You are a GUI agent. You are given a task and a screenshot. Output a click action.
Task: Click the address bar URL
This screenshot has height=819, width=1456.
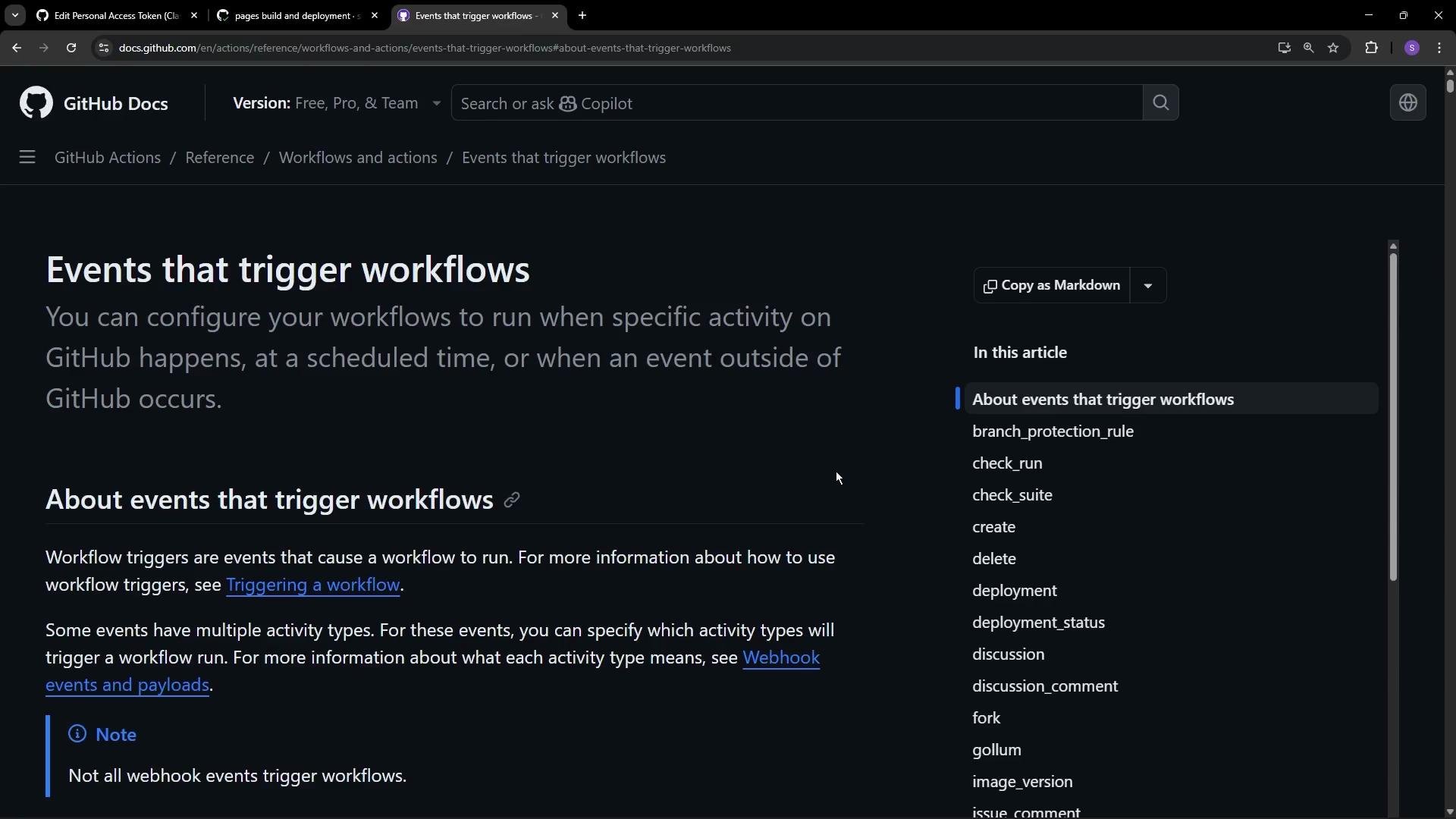425,48
